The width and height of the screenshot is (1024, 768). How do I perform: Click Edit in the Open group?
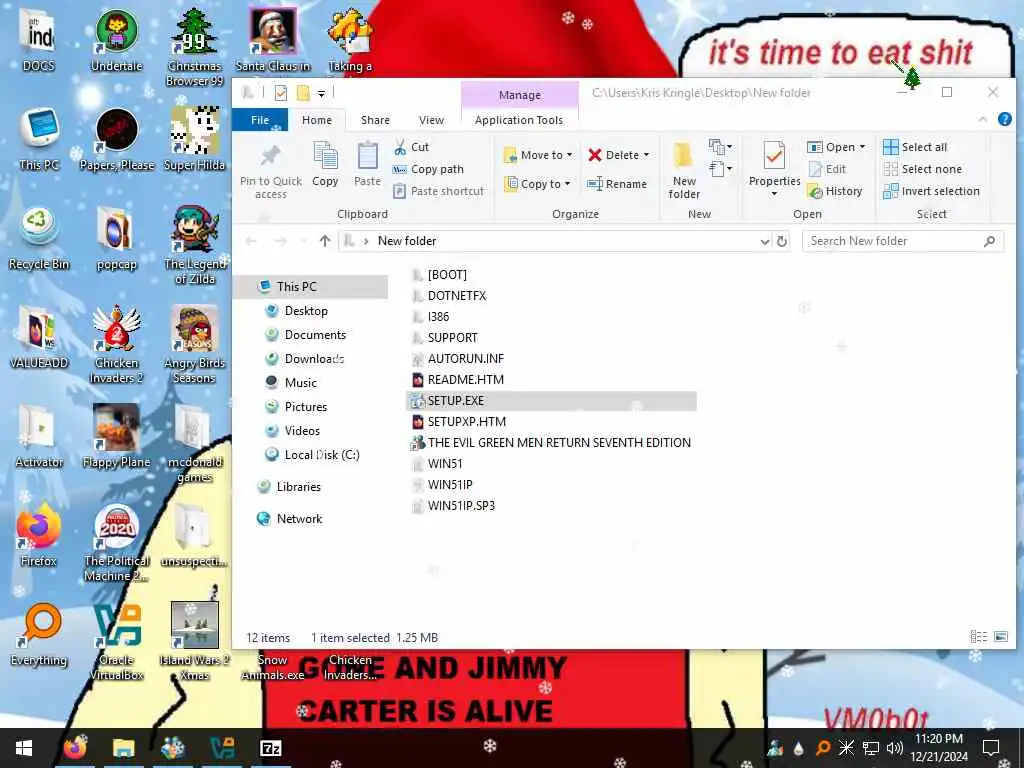[x=827, y=169]
